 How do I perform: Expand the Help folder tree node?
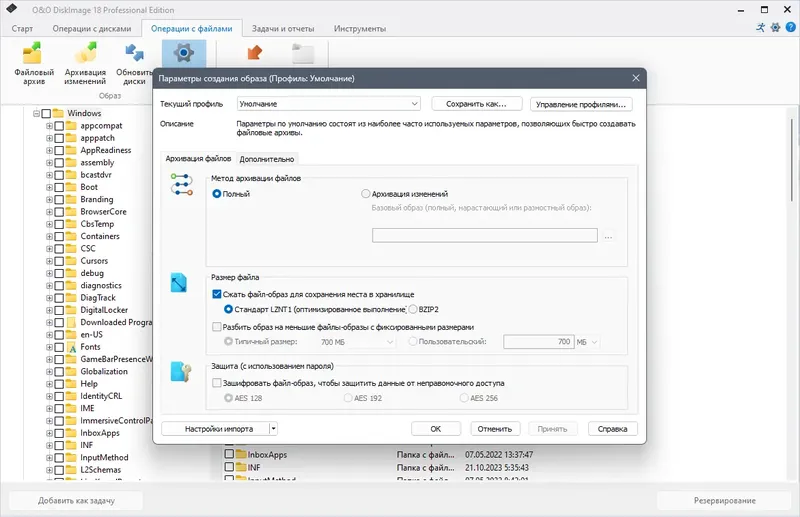[49, 384]
